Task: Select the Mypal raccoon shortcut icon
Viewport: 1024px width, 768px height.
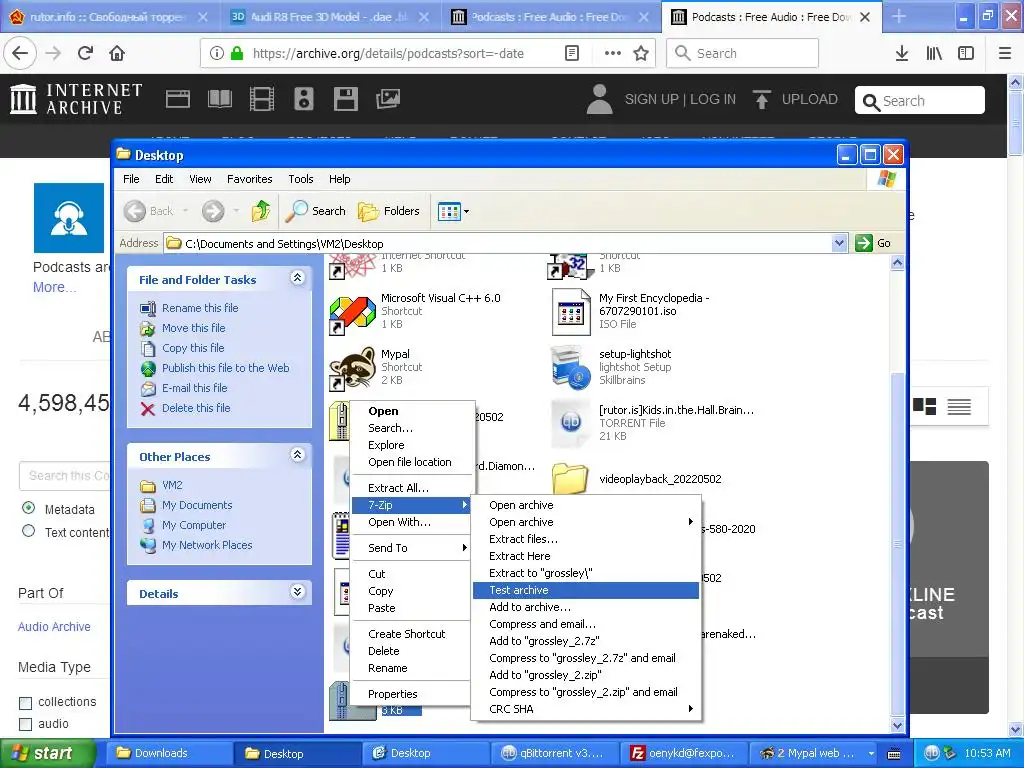Action: tap(352, 368)
